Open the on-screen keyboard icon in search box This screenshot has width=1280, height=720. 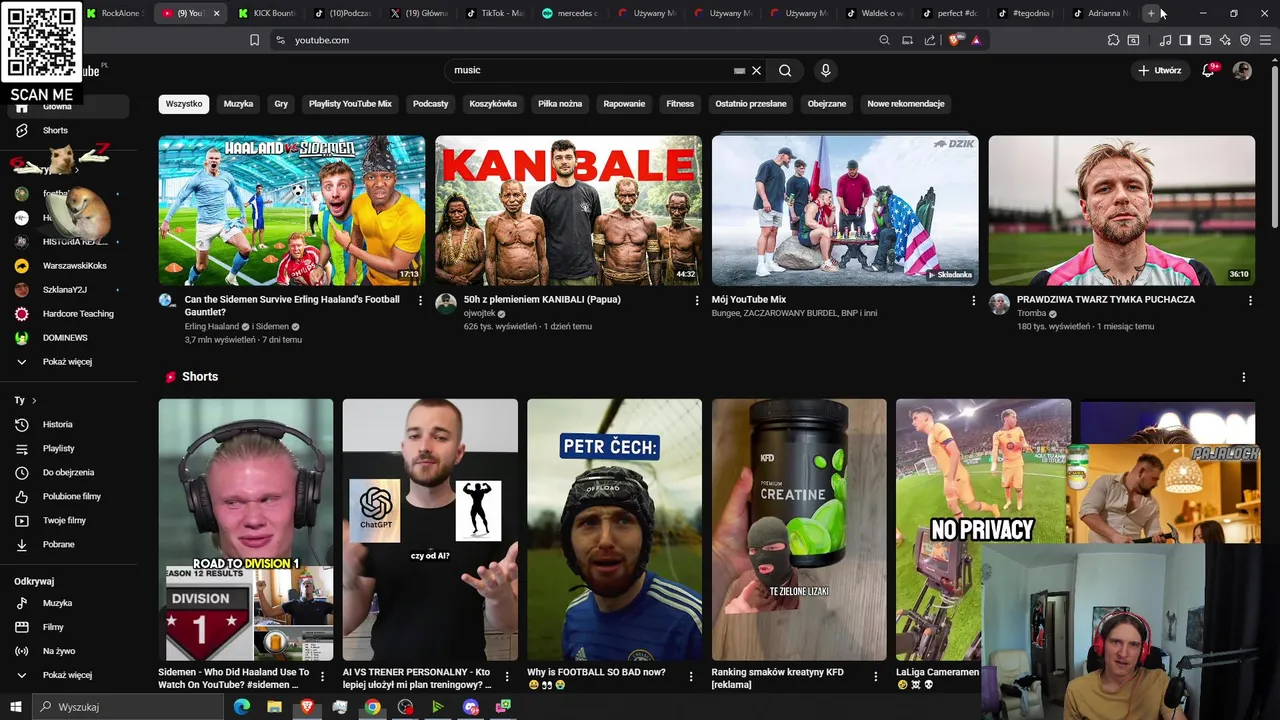(x=739, y=70)
